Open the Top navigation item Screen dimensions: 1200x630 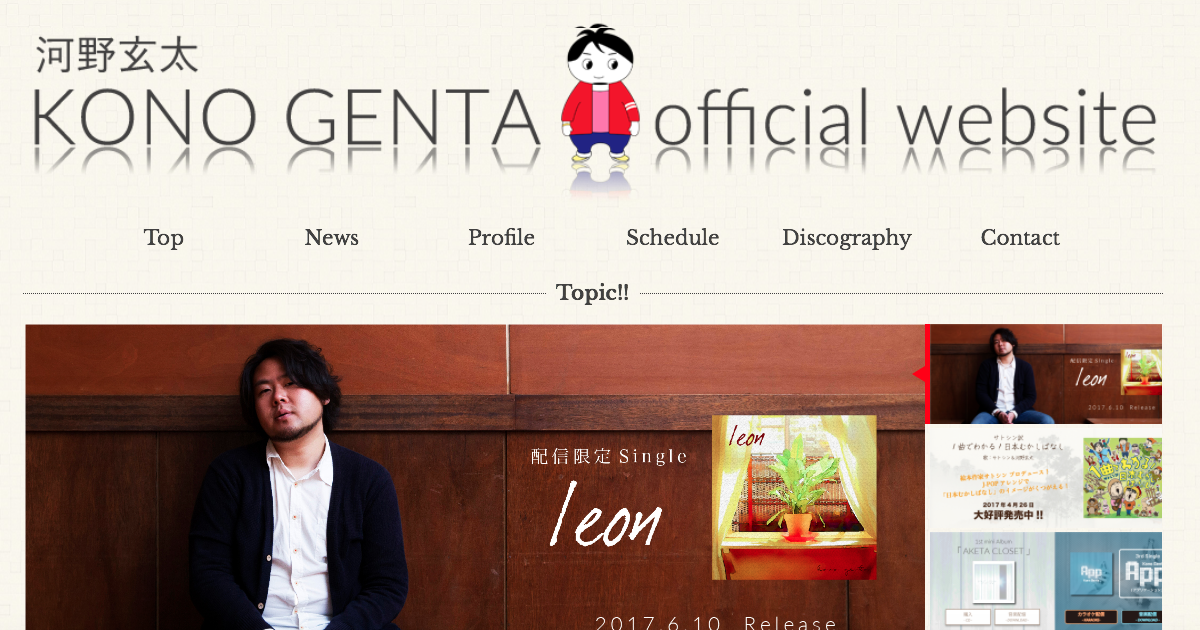coord(163,238)
